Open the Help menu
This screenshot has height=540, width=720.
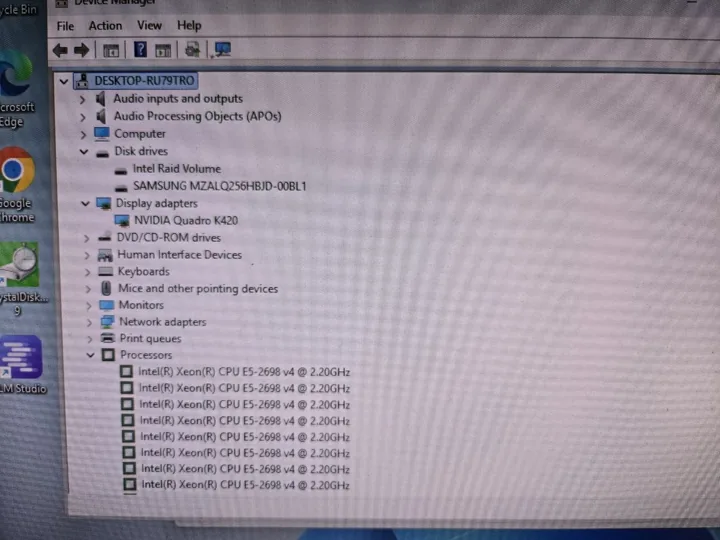pyautogui.click(x=189, y=25)
